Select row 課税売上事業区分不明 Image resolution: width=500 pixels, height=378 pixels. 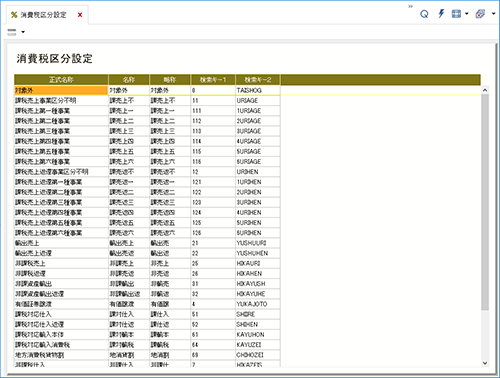click(x=147, y=100)
